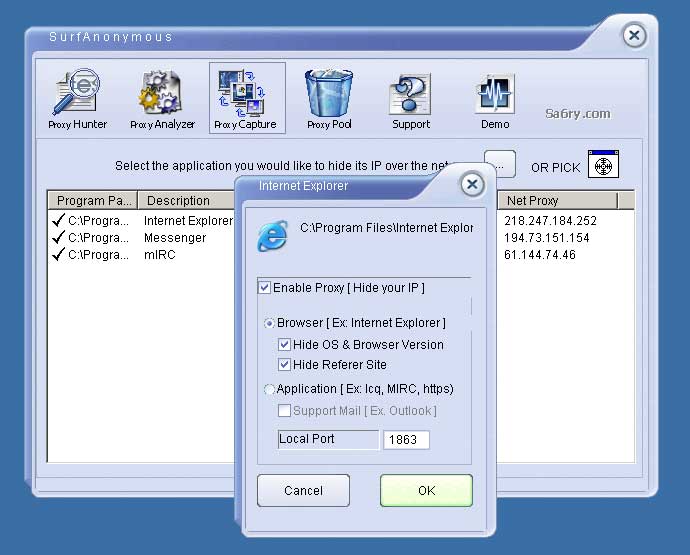Click proxy IP 194.73.151.154

(547, 238)
